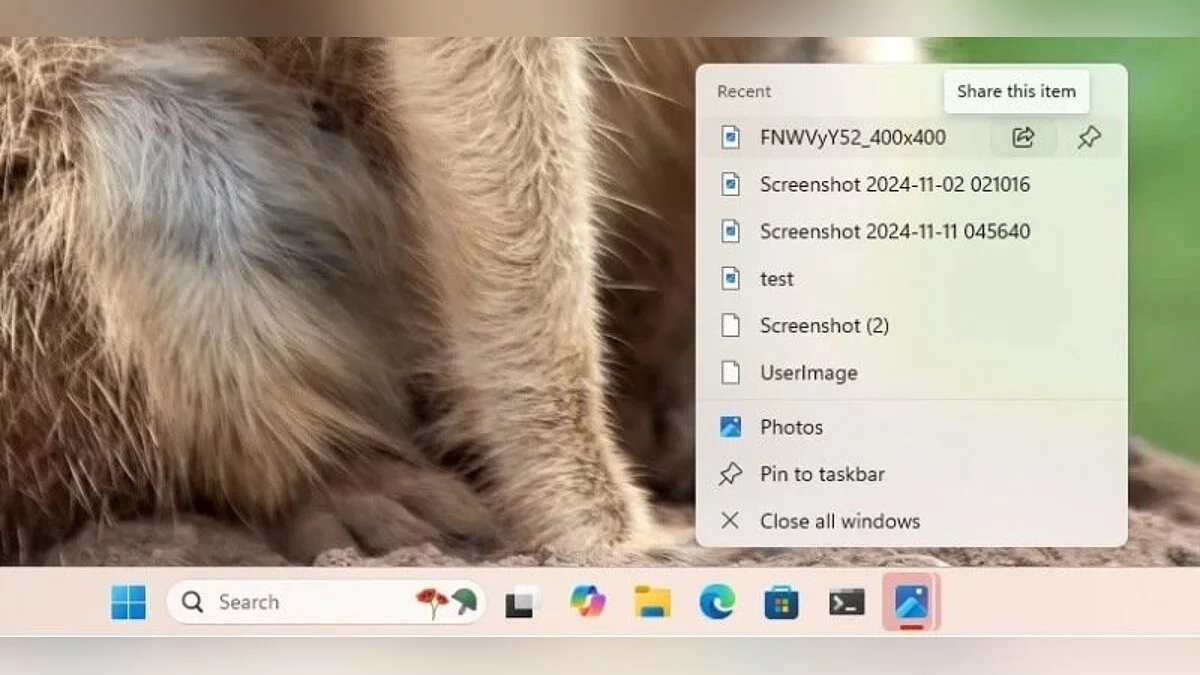Select Pin to taskbar option
This screenshot has height=675, width=1200.
coord(821,474)
